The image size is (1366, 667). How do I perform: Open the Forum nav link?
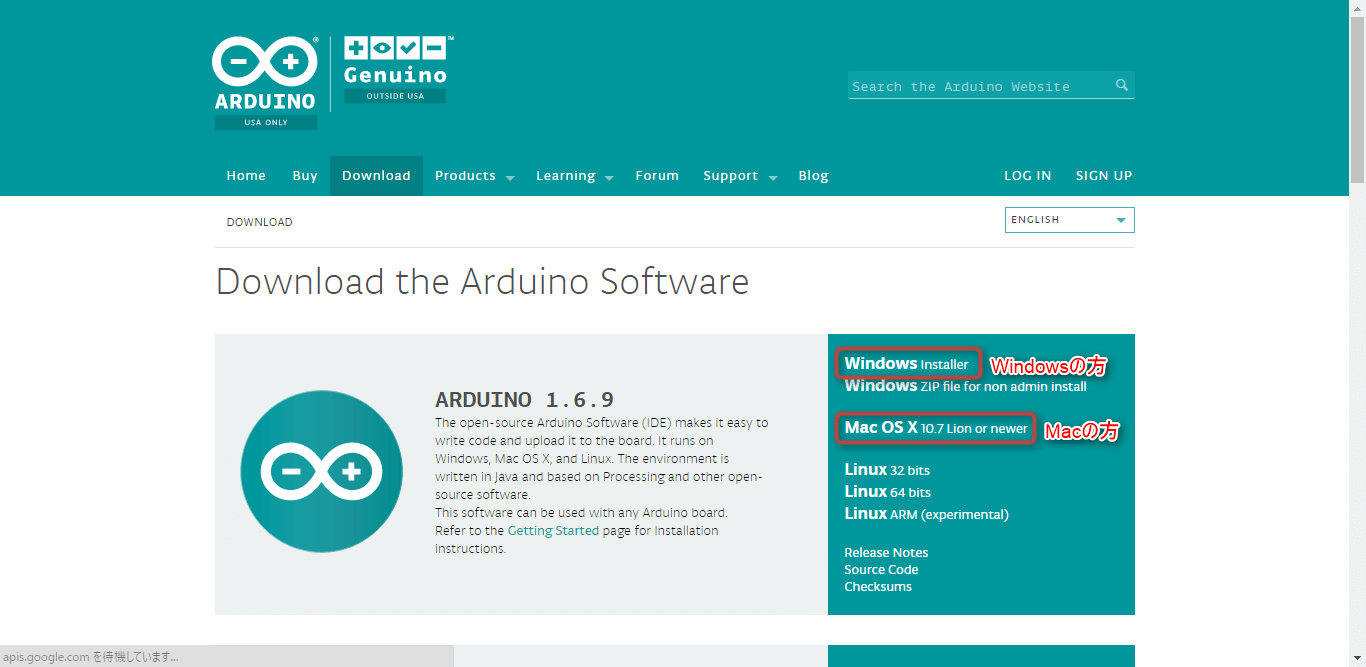(x=657, y=176)
